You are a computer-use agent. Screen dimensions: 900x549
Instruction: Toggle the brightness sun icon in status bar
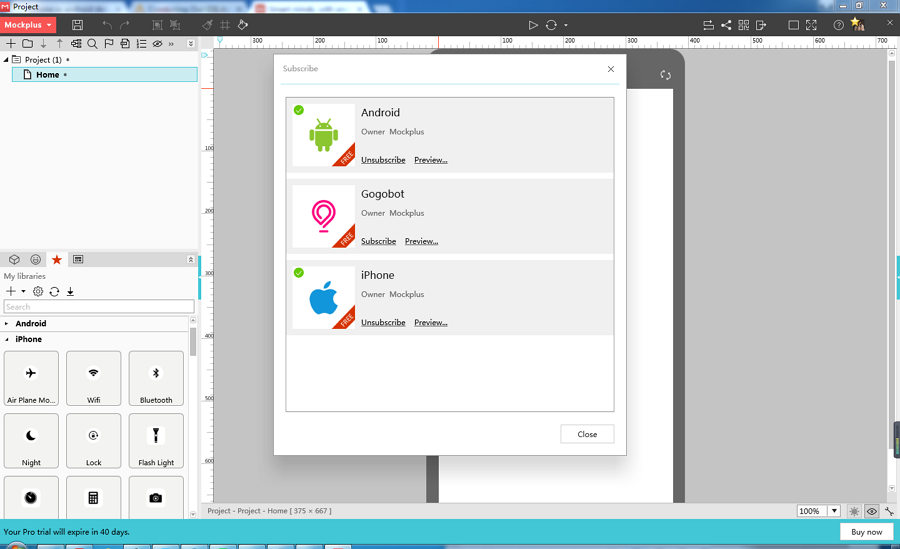pyautogui.click(x=854, y=511)
